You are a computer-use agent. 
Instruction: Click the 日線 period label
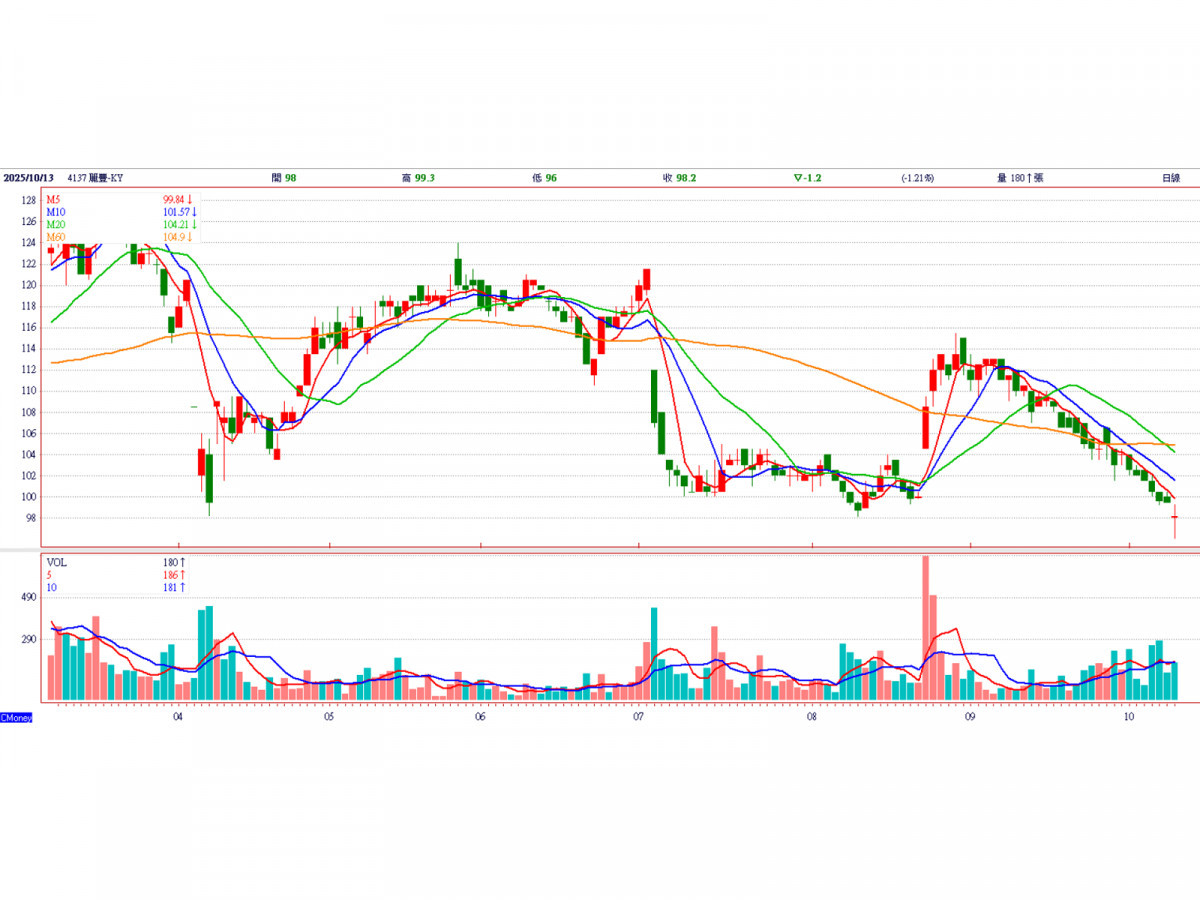tap(1170, 178)
